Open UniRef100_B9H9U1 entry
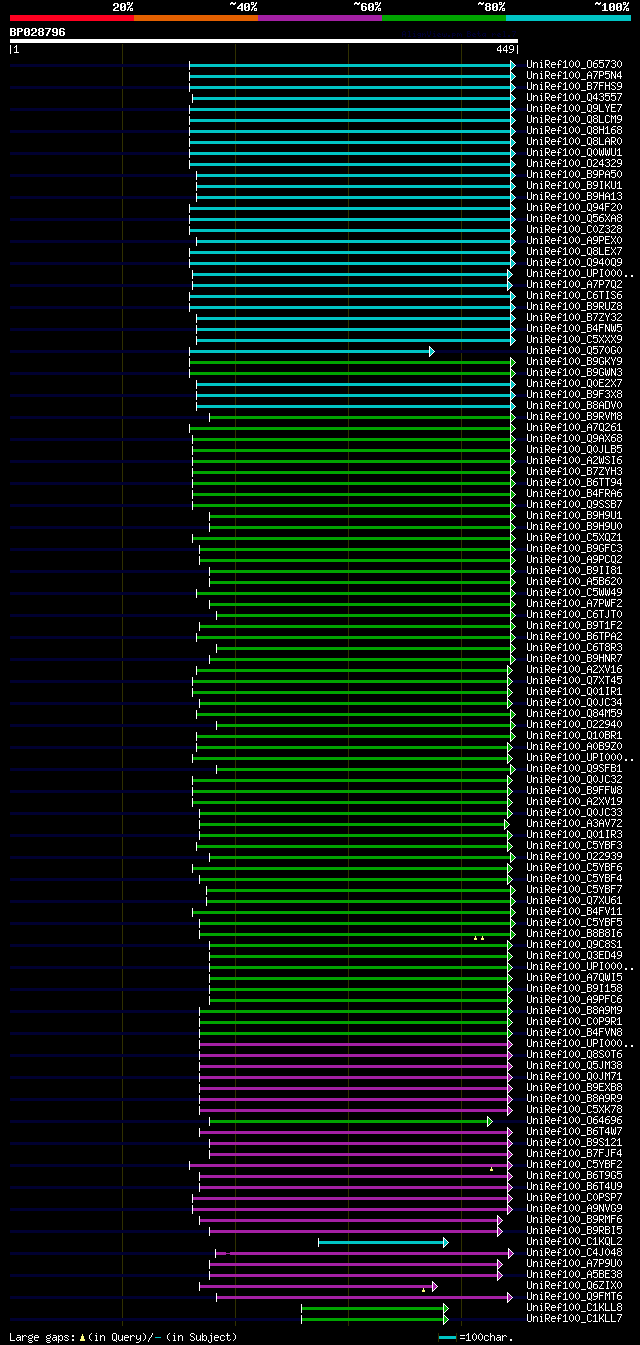Viewport: 640px width, 1345px height. 575,515
